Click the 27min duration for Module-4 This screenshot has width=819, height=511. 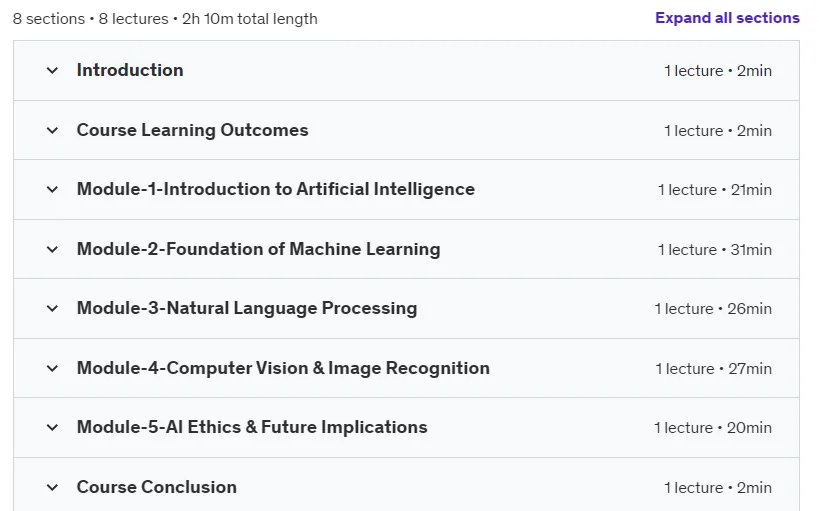tap(750, 369)
